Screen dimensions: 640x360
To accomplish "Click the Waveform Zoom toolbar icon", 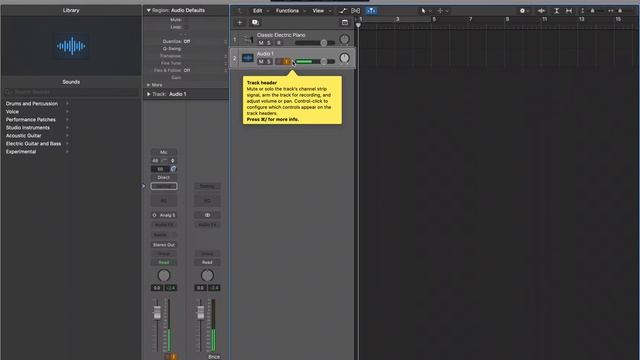I will [542, 11].
